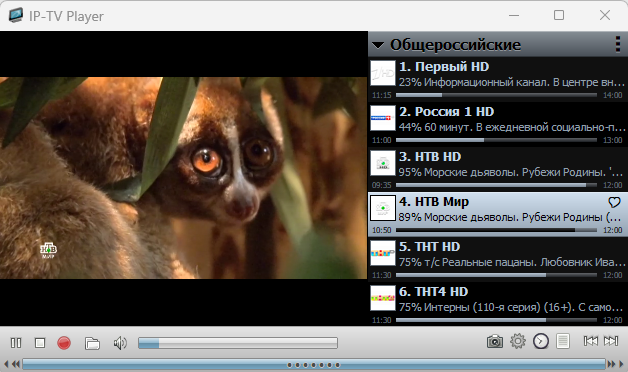The height and width of the screenshot is (372, 628).
Task: Switch to previous channel
Action: pos(590,341)
